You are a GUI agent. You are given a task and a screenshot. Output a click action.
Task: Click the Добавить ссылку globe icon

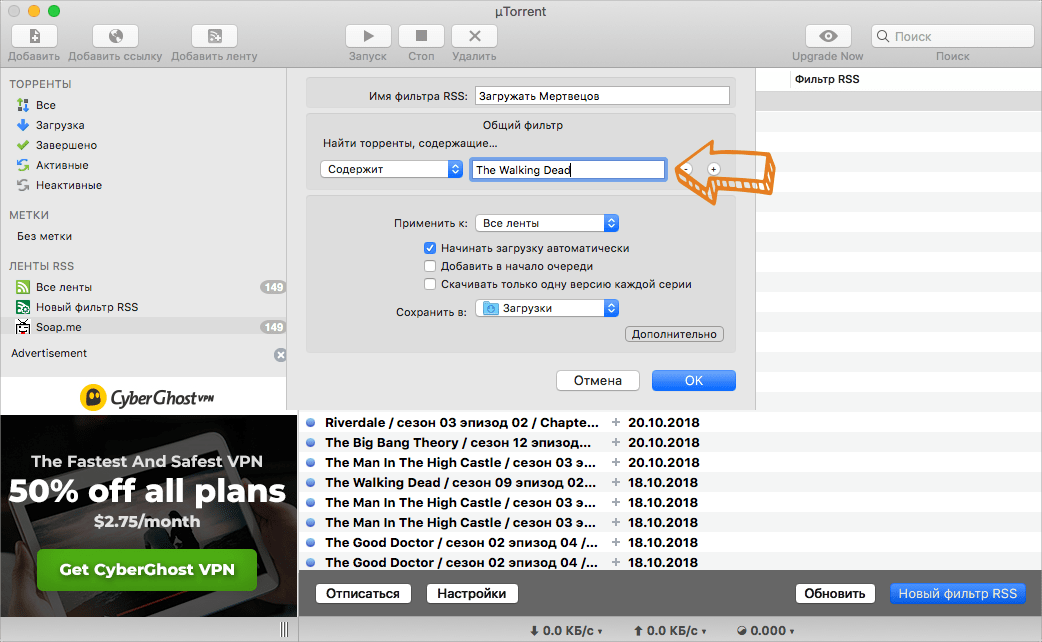[116, 36]
